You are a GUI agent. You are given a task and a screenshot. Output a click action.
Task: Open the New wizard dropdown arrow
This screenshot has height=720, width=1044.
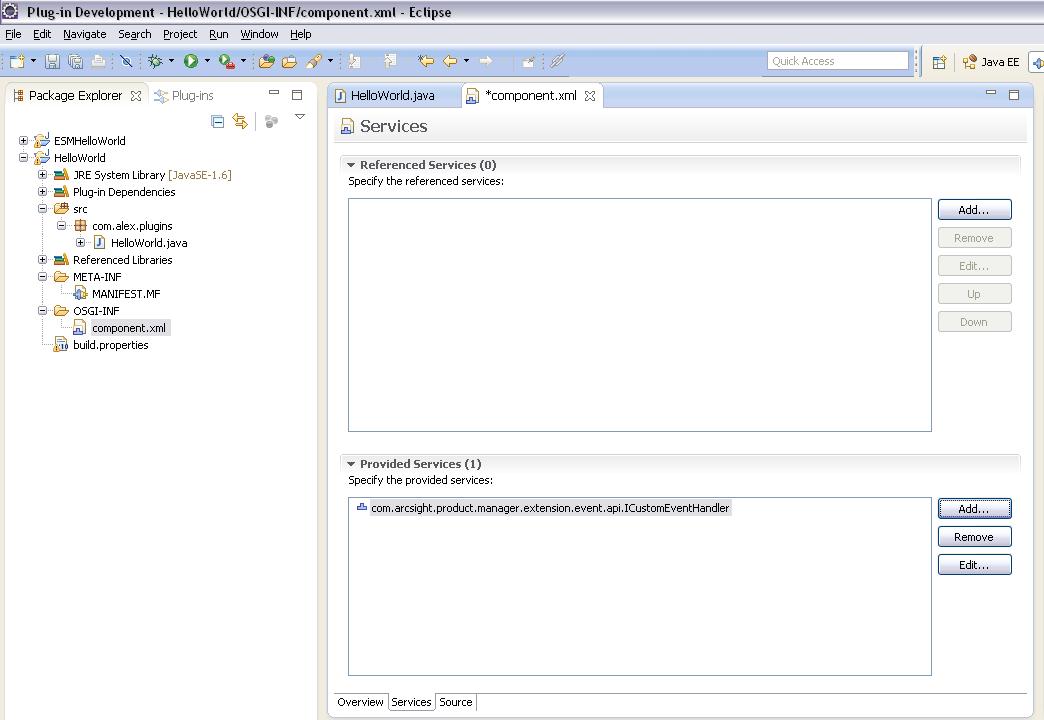tap(33, 61)
